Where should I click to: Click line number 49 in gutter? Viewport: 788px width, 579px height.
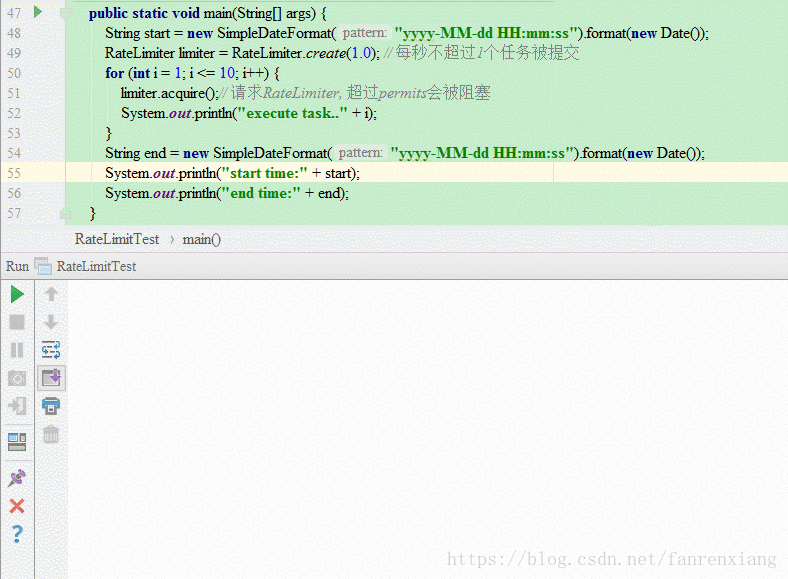pyautogui.click(x=14, y=53)
